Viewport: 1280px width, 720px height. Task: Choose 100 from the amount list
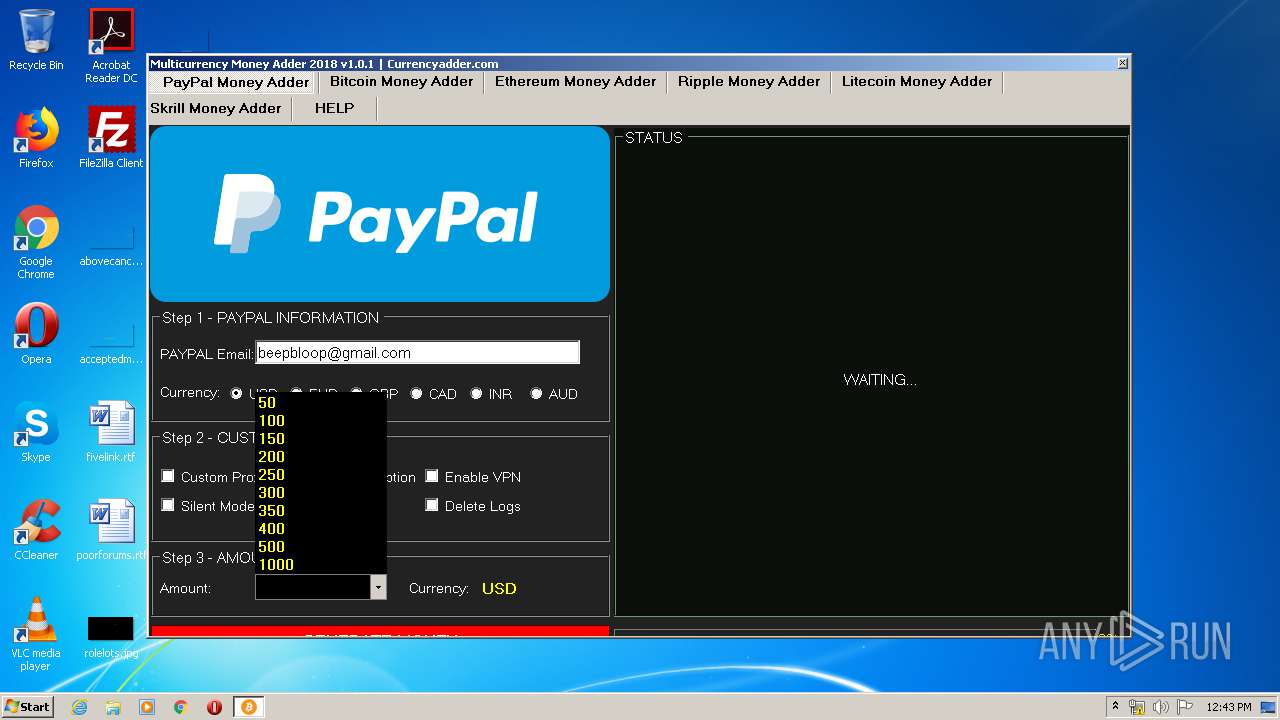[x=320, y=421]
